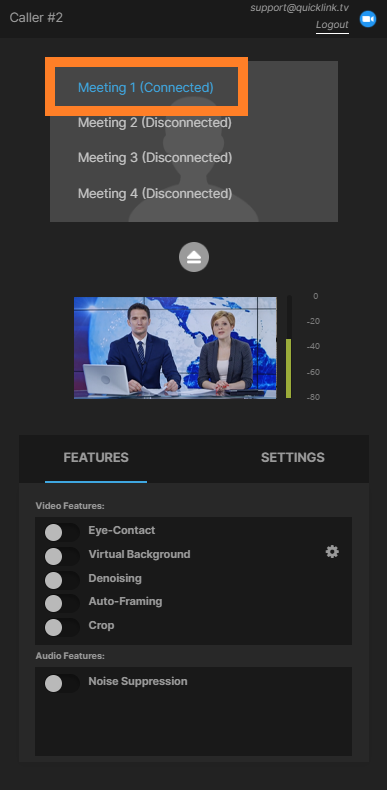Open the SETTINGS tab
This screenshot has height=790, width=387.
(292, 458)
